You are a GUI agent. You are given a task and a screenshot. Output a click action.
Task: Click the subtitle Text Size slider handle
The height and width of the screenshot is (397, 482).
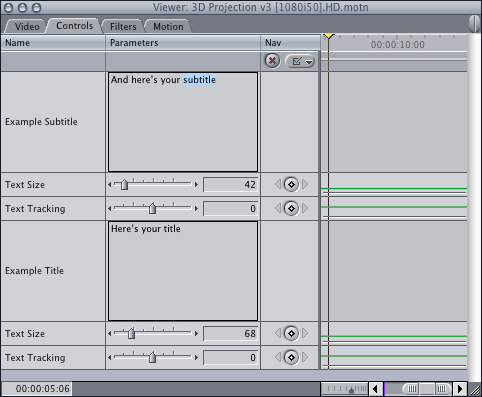click(x=124, y=184)
